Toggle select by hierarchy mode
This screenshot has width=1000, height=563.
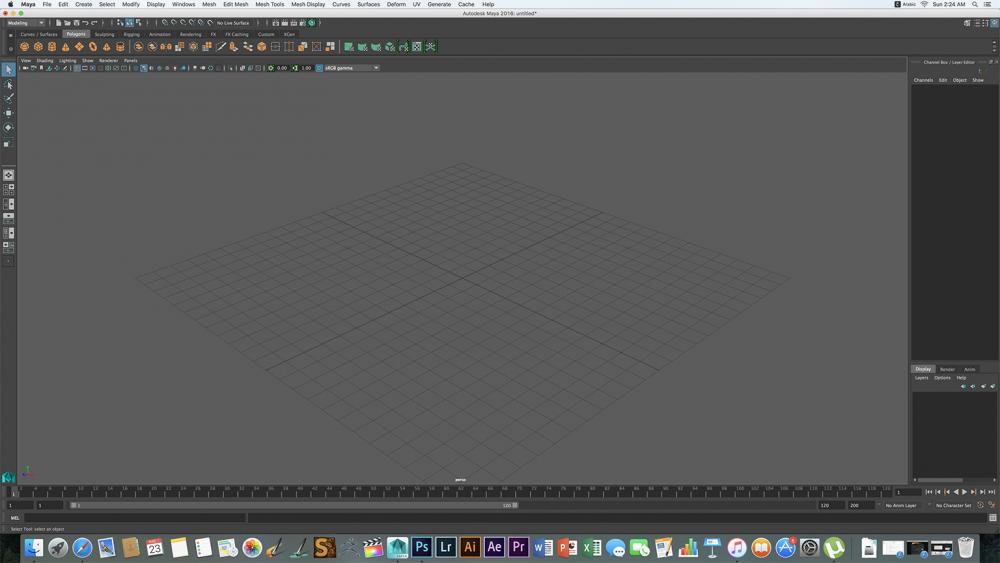click(120, 23)
